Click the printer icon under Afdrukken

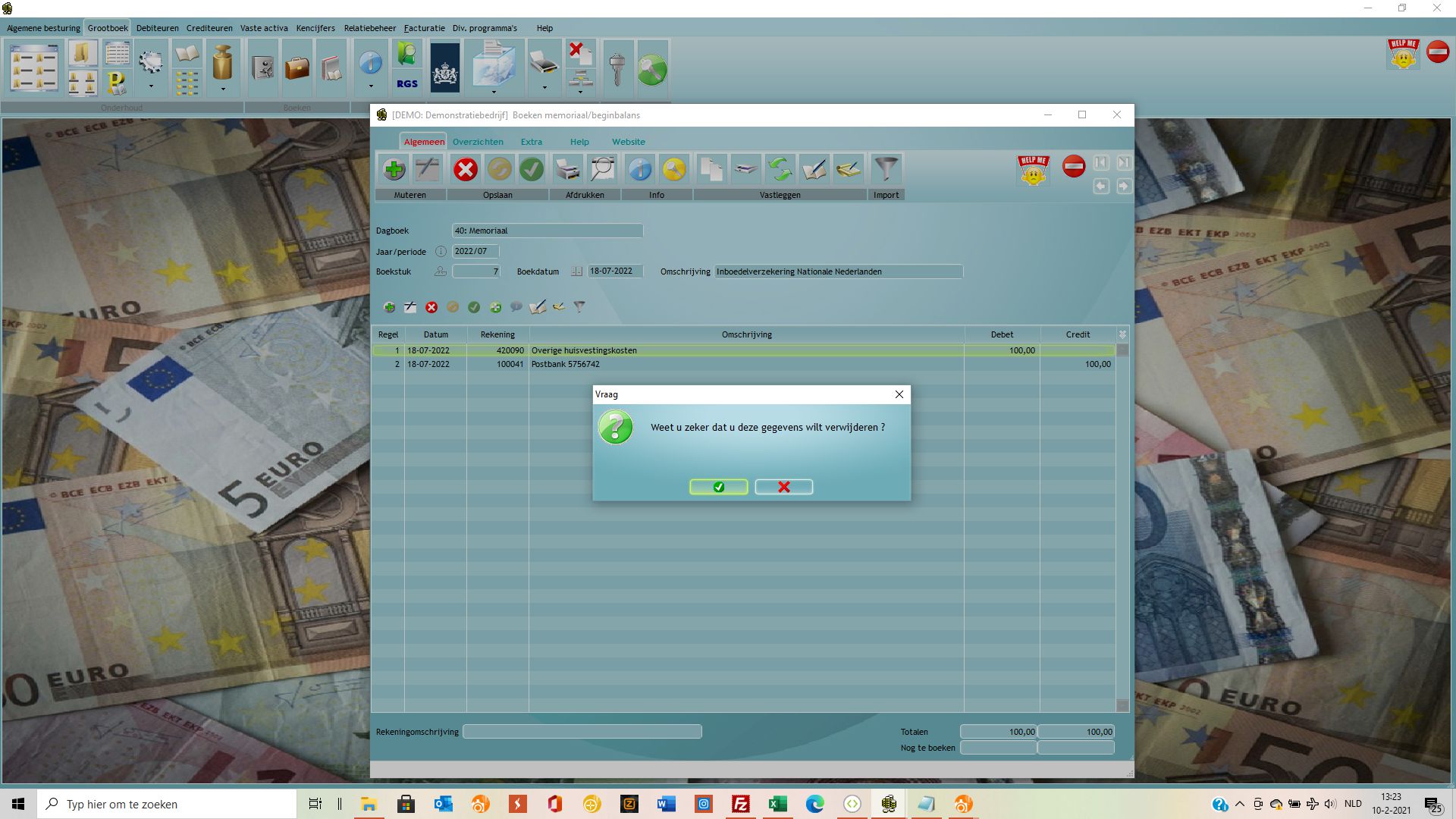tap(567, 169)
